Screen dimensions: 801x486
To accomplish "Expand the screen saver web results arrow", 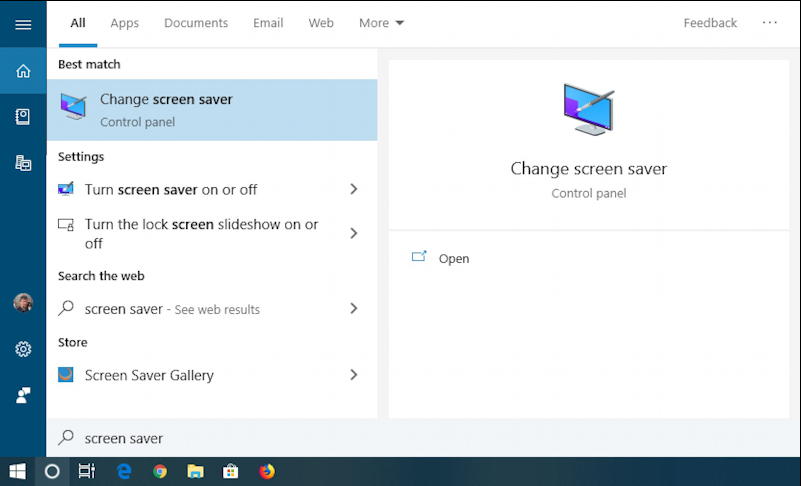I will 353,309.
